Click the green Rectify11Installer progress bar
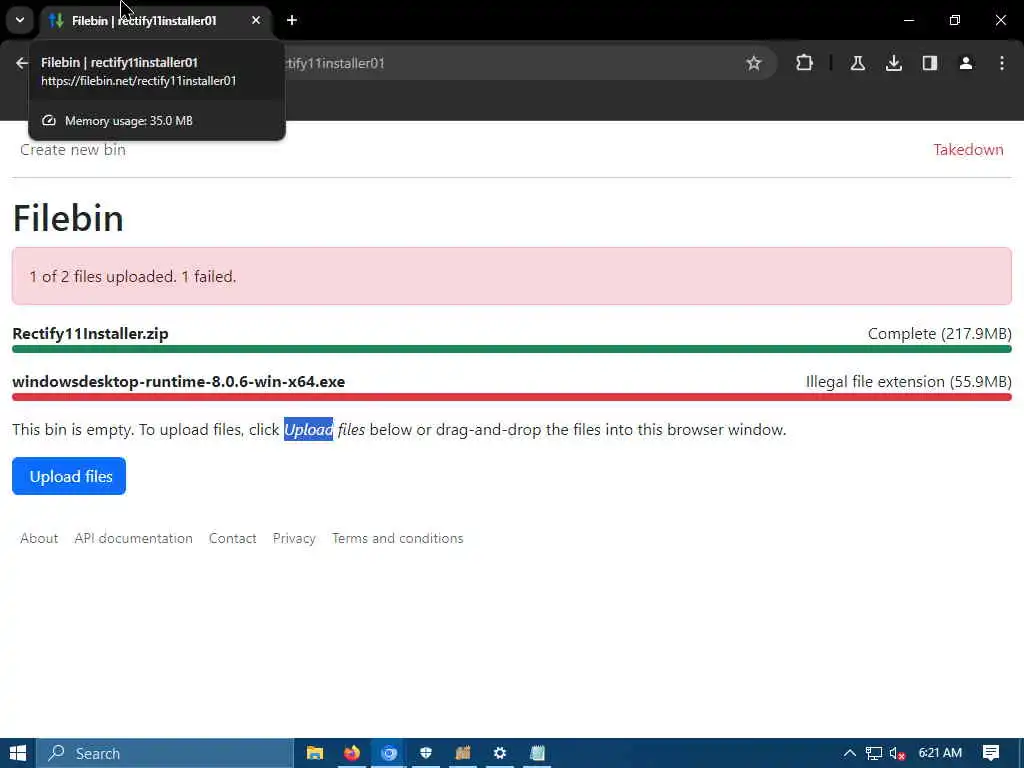The width and height of the screenshot is (1024, 768). [x=512, y=349]
